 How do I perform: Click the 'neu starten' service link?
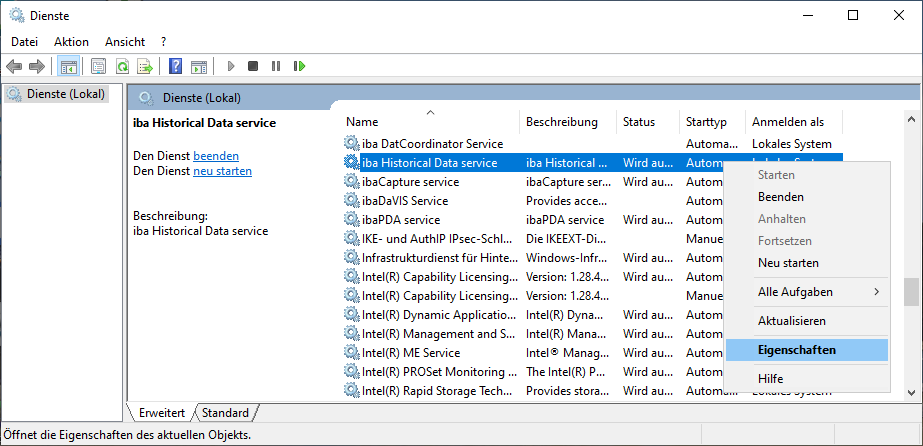[x=222, y=171]
